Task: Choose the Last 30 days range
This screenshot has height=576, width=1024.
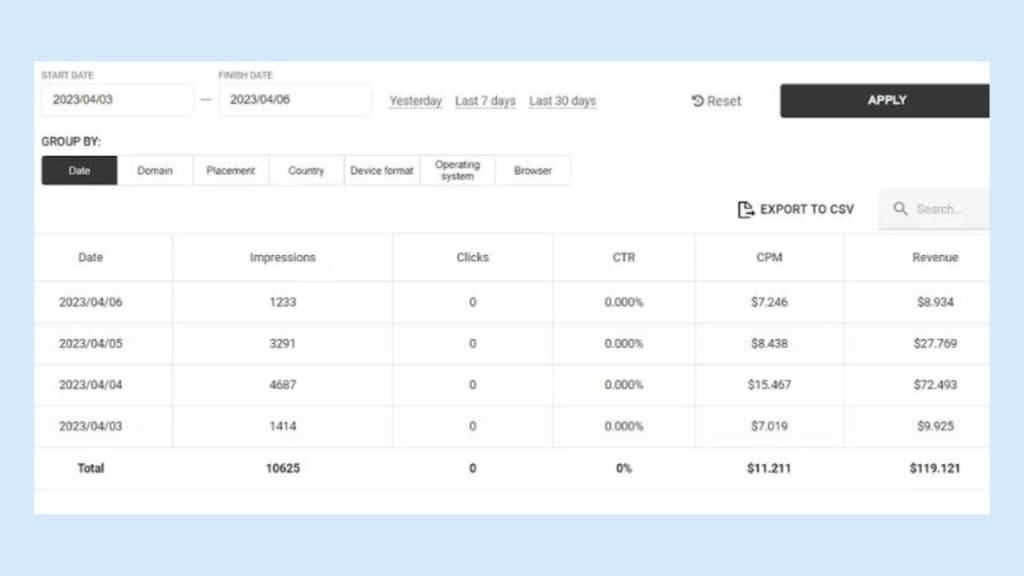Action: 562,101
